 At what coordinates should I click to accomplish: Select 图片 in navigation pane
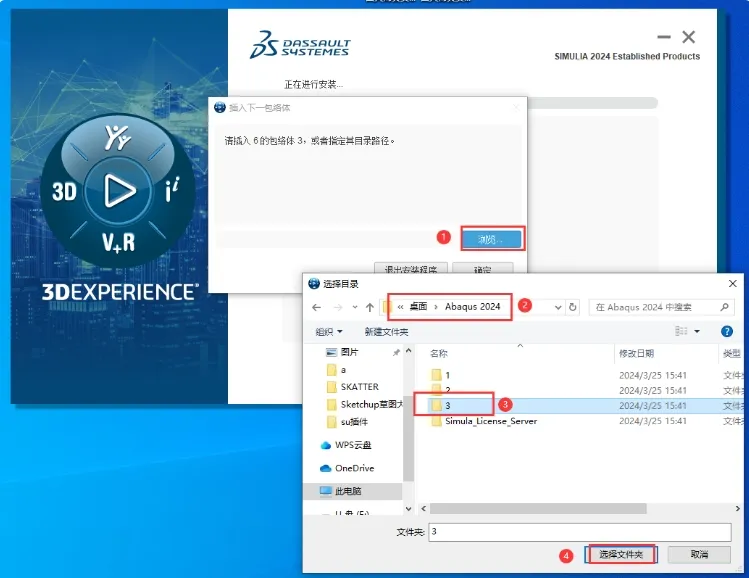pos(349,352)
